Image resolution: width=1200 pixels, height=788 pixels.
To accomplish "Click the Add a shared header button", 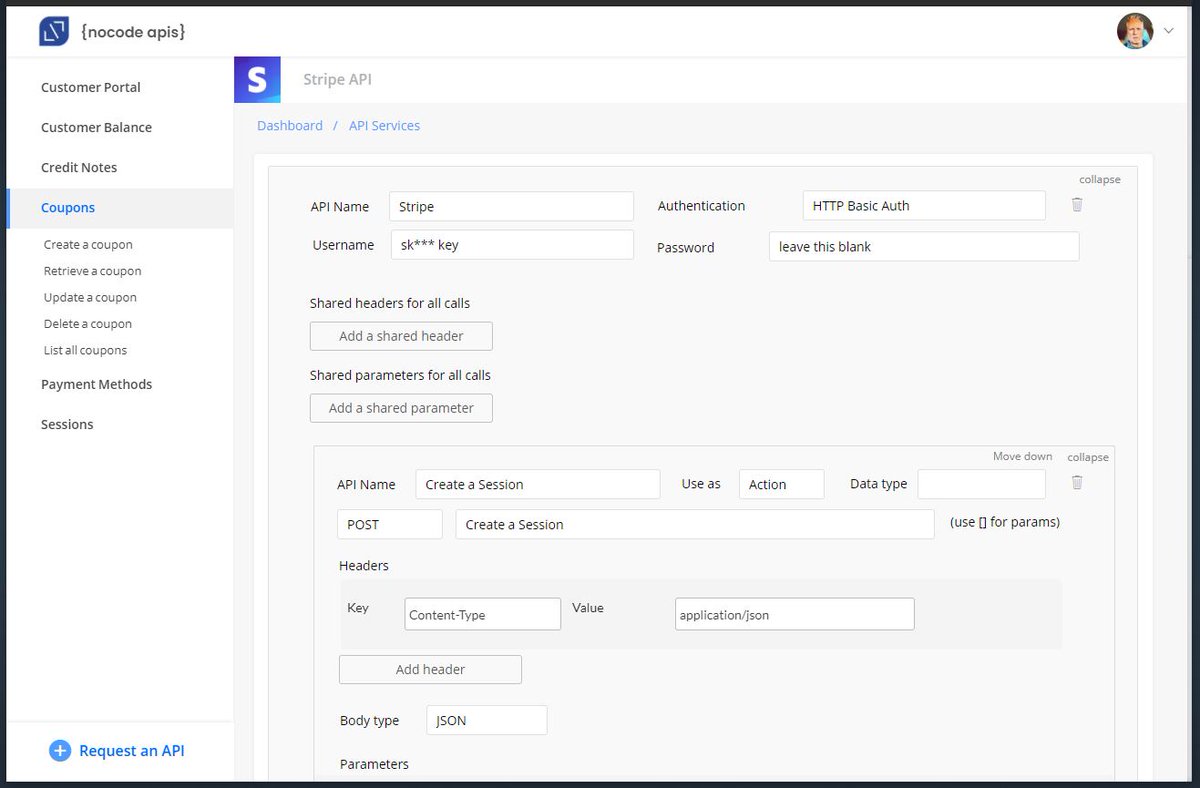I will click(401, 336).
